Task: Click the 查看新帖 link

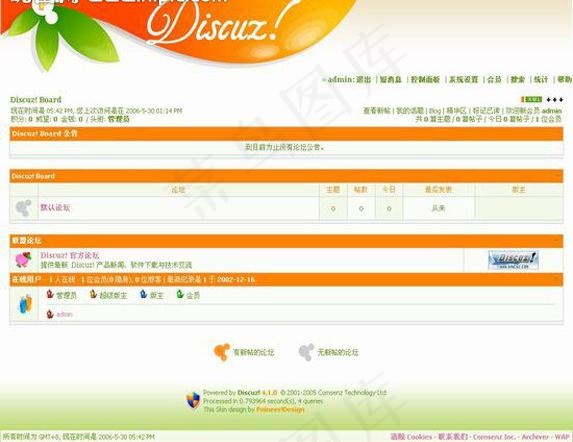Action: 377,110
